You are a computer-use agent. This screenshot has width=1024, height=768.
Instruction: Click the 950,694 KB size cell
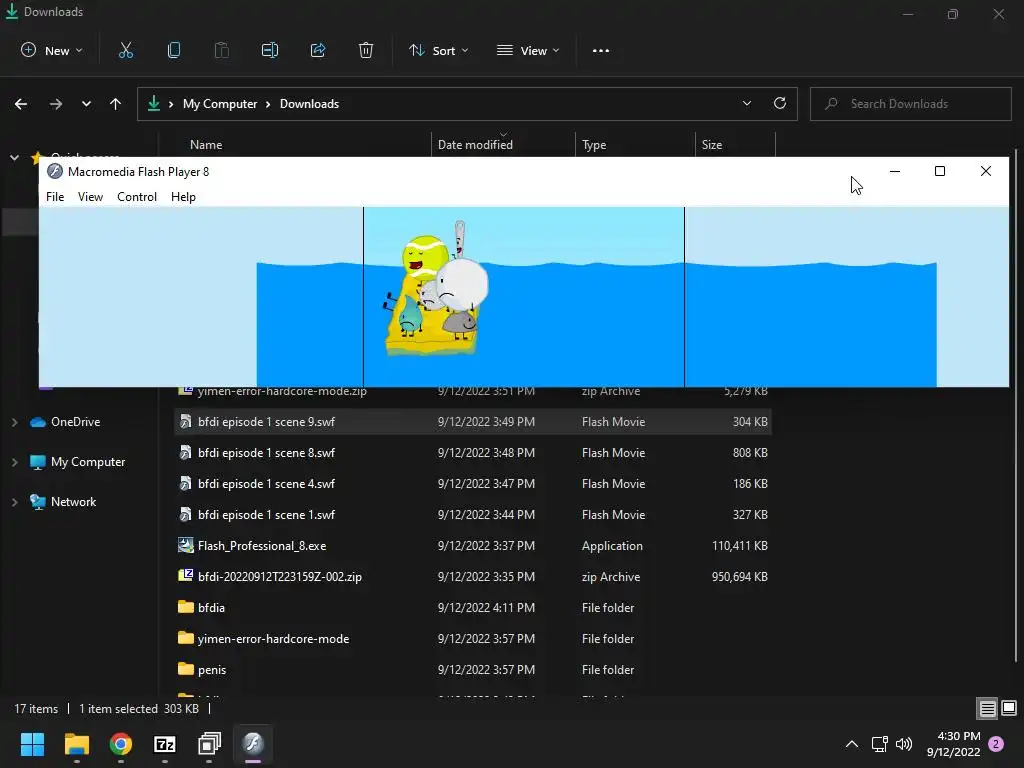739,577
